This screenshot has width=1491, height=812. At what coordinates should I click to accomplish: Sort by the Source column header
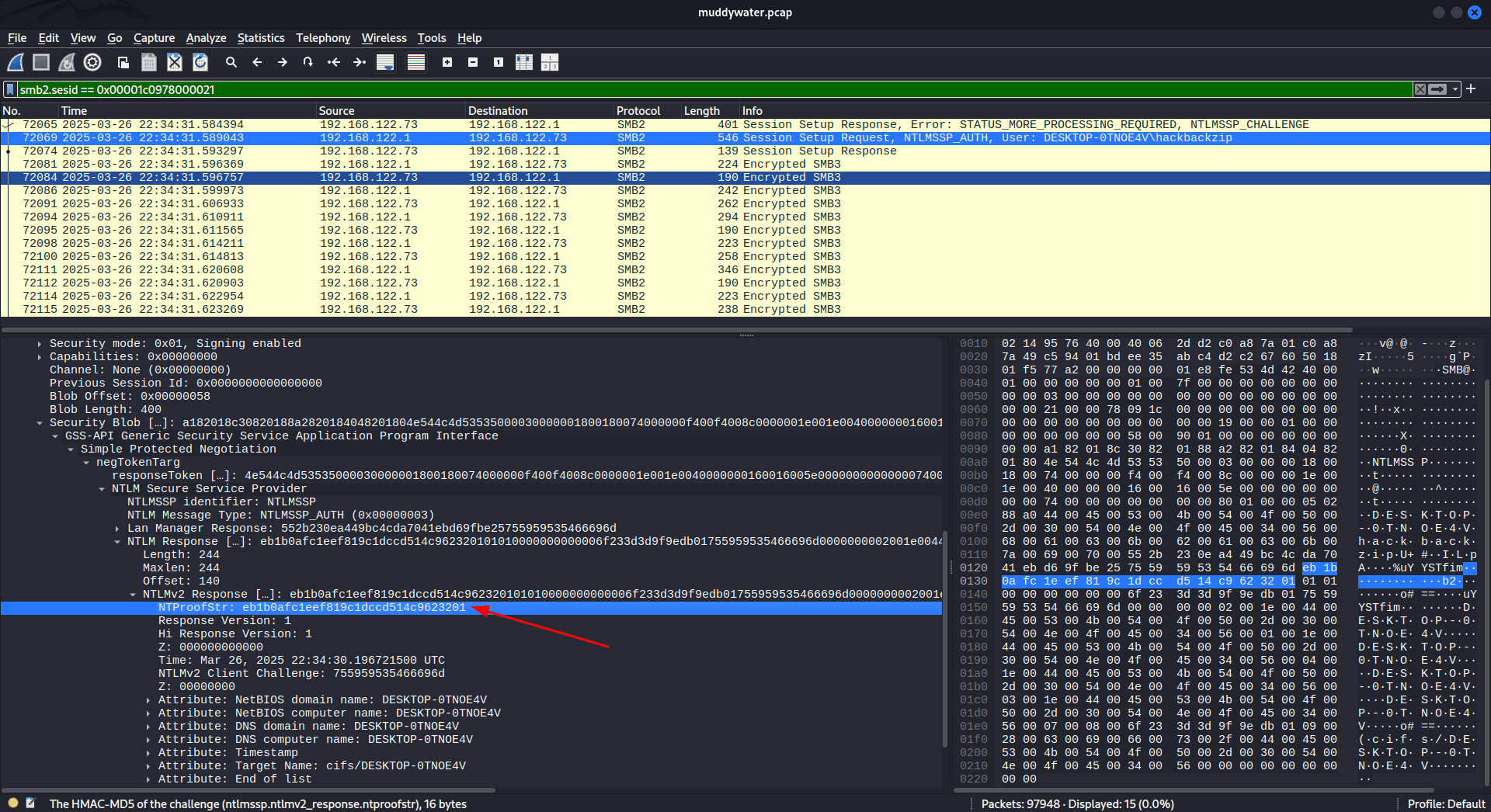pos(390,111)
